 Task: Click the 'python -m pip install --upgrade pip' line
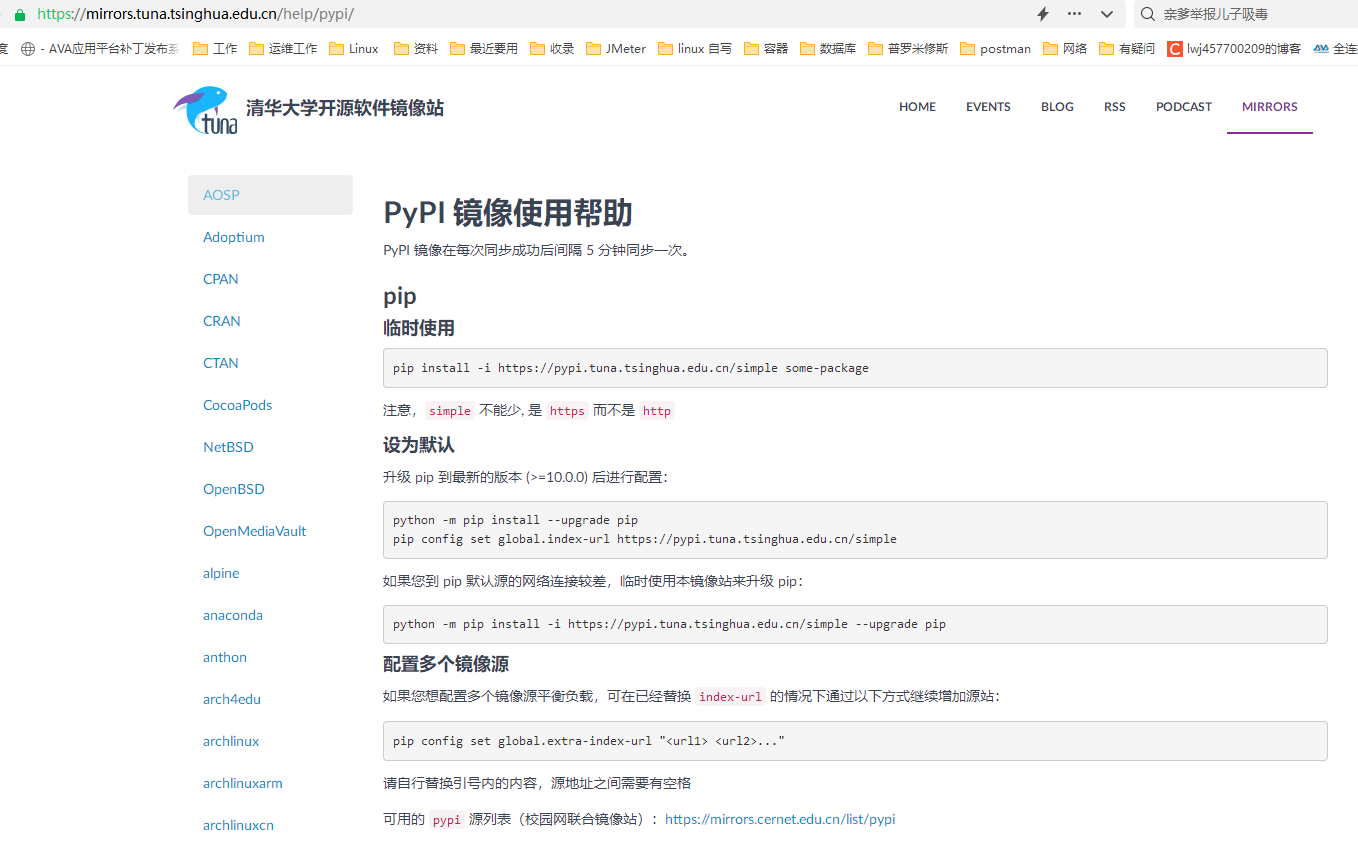point(516,520)
